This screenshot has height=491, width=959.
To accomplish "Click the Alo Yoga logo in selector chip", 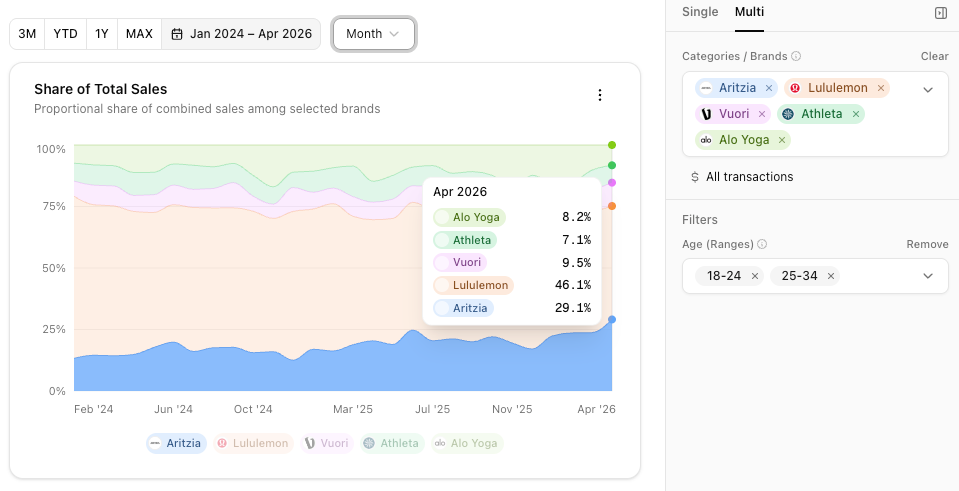I will (706, 140).
